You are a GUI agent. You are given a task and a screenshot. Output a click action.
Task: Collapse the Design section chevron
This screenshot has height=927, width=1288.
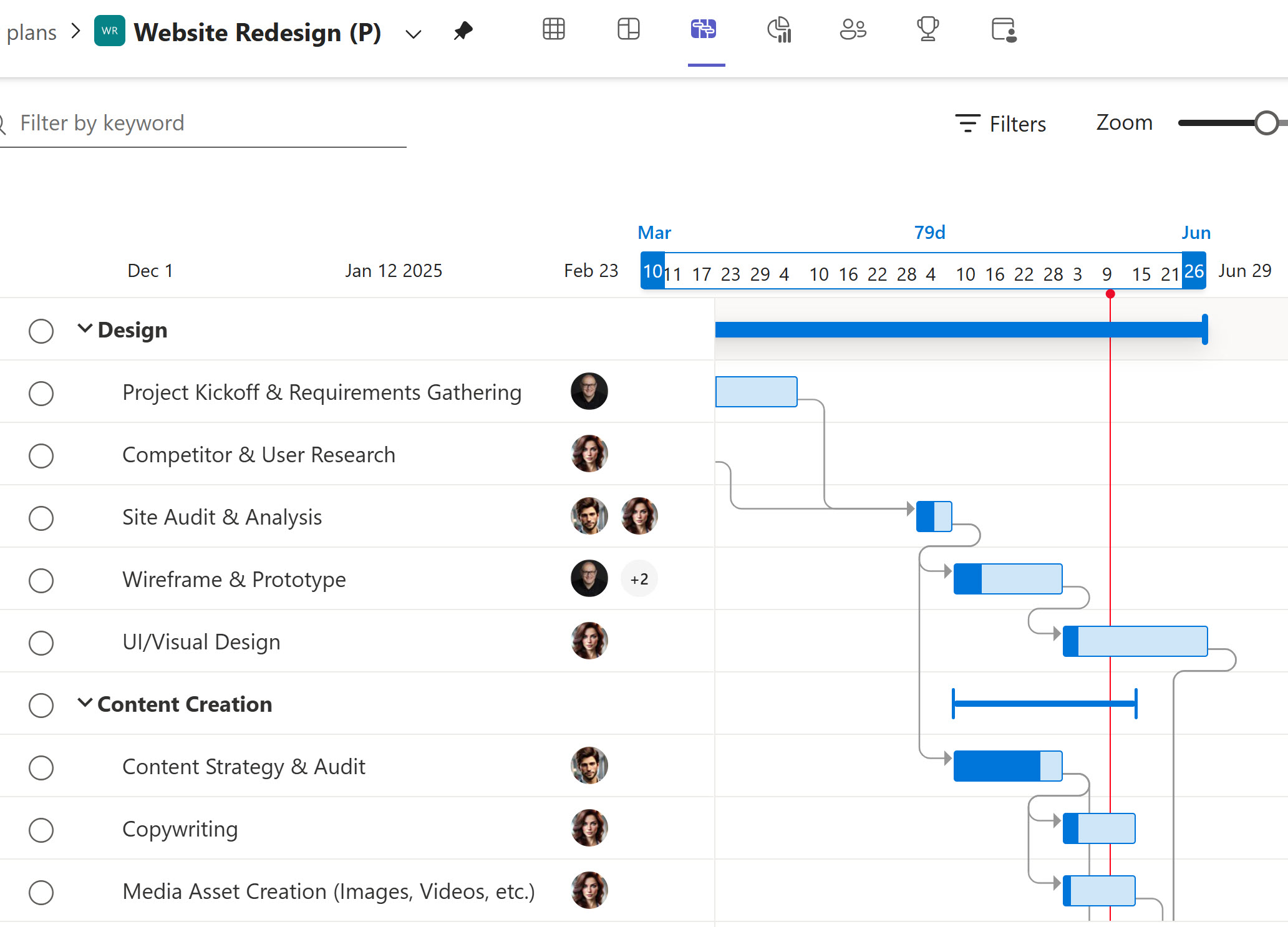pyautogui.click(x=85, y=329)
